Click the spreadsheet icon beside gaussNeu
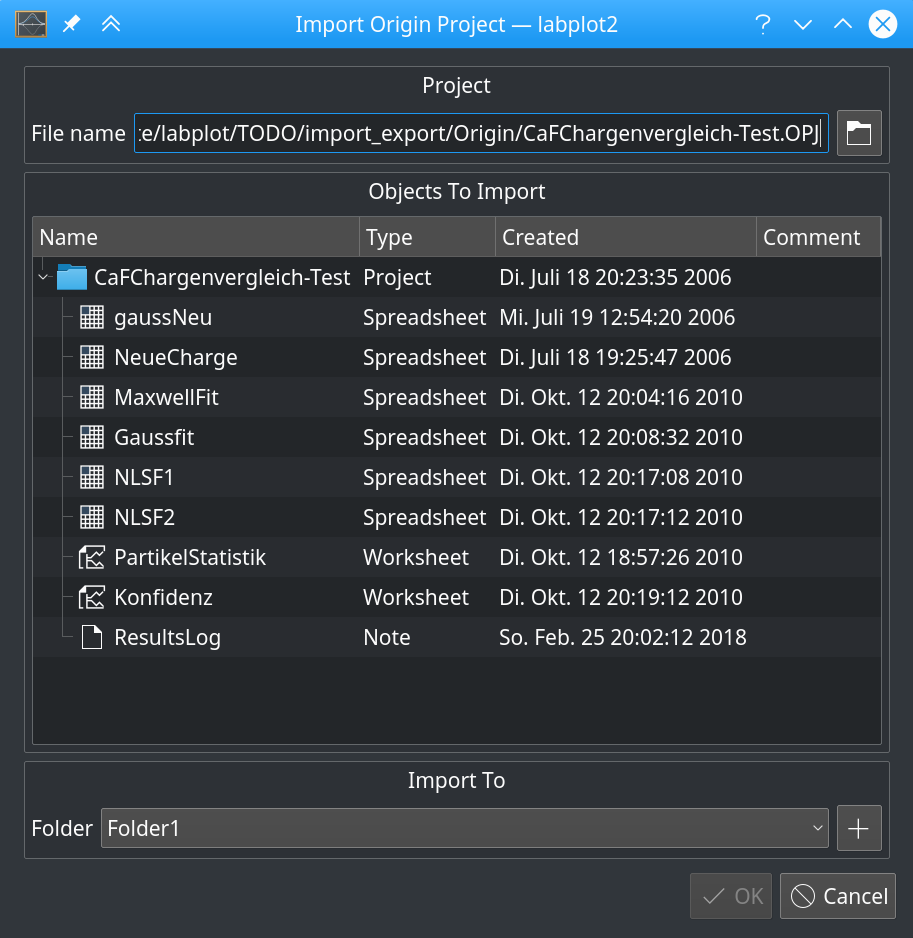The width and height of the screenshot is (913, 938). click(91, 317)
